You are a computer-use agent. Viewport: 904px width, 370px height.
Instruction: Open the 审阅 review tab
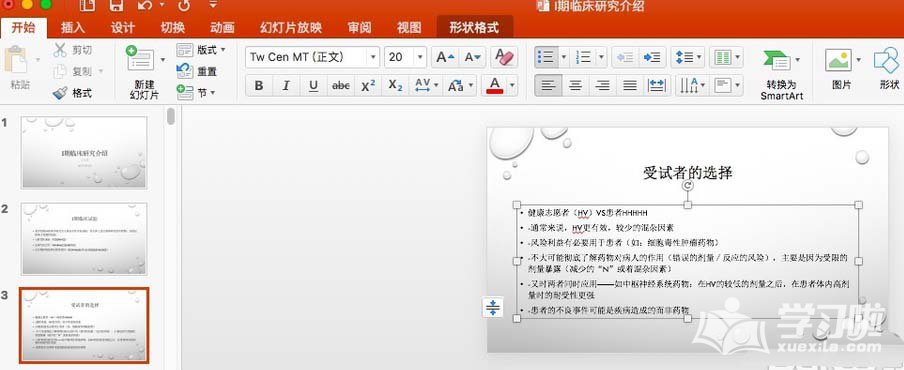pyautogui.click(x=359, y=28)
